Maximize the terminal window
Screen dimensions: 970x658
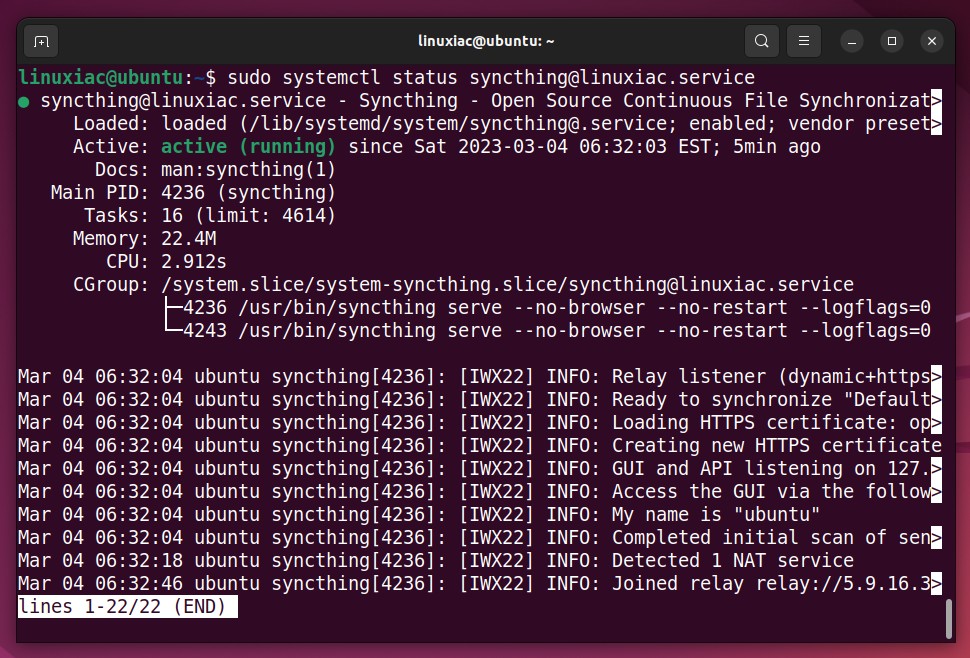click(891, 41)
